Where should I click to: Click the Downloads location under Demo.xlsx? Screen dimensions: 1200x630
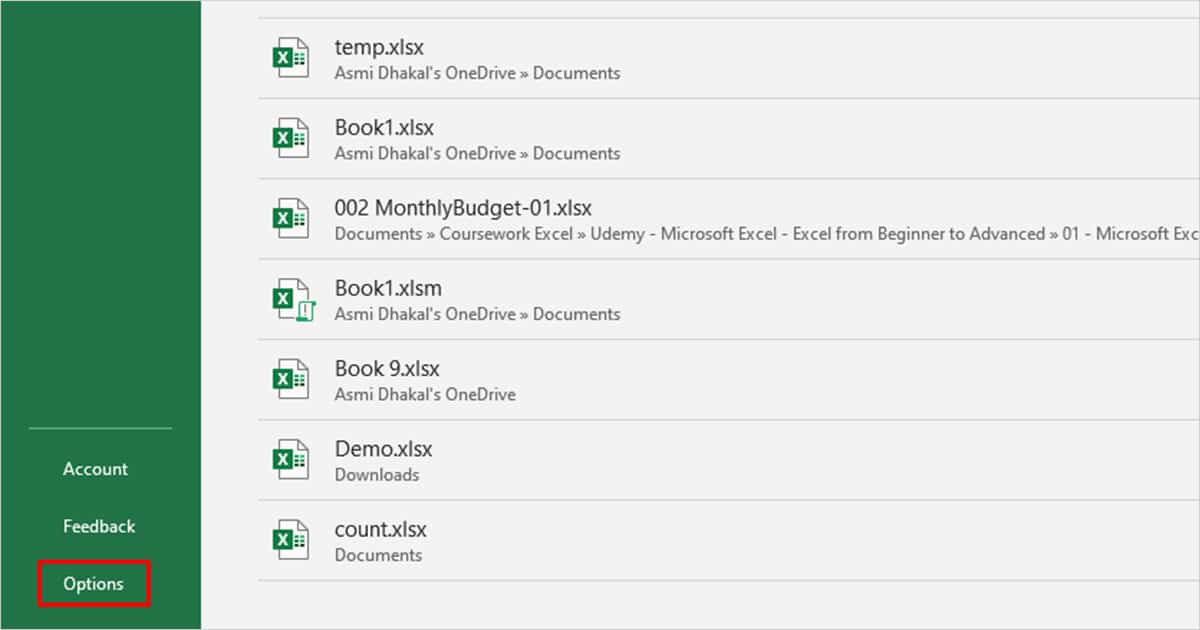point(378,475)
